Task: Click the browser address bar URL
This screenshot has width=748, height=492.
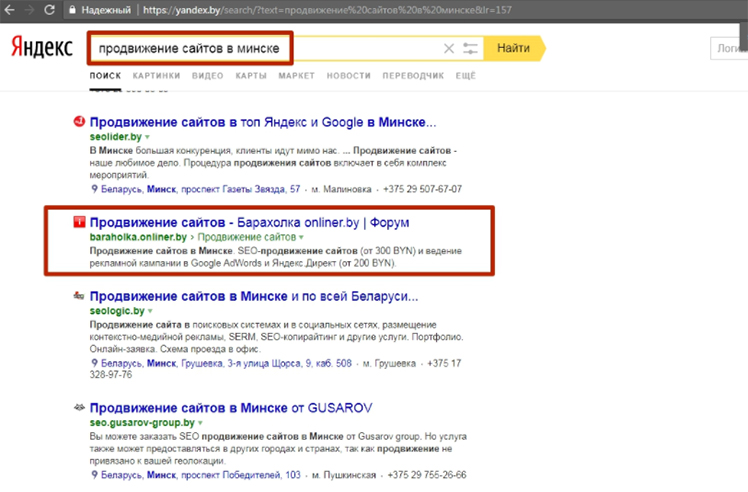Action: click(x=327, y=10)
